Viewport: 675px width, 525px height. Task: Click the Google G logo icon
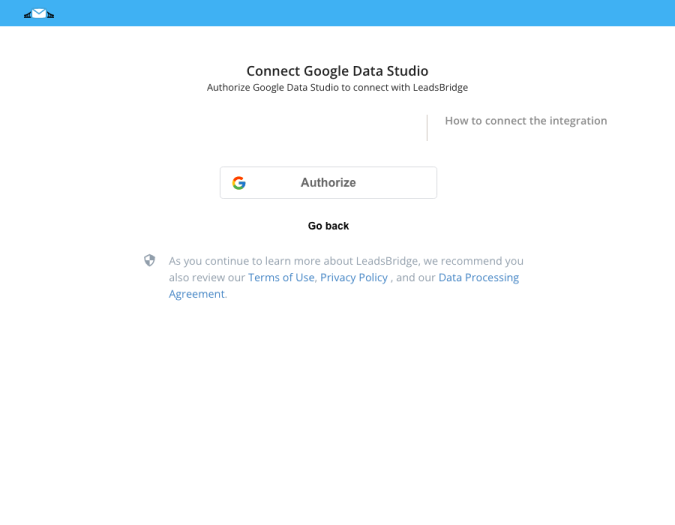239,183
